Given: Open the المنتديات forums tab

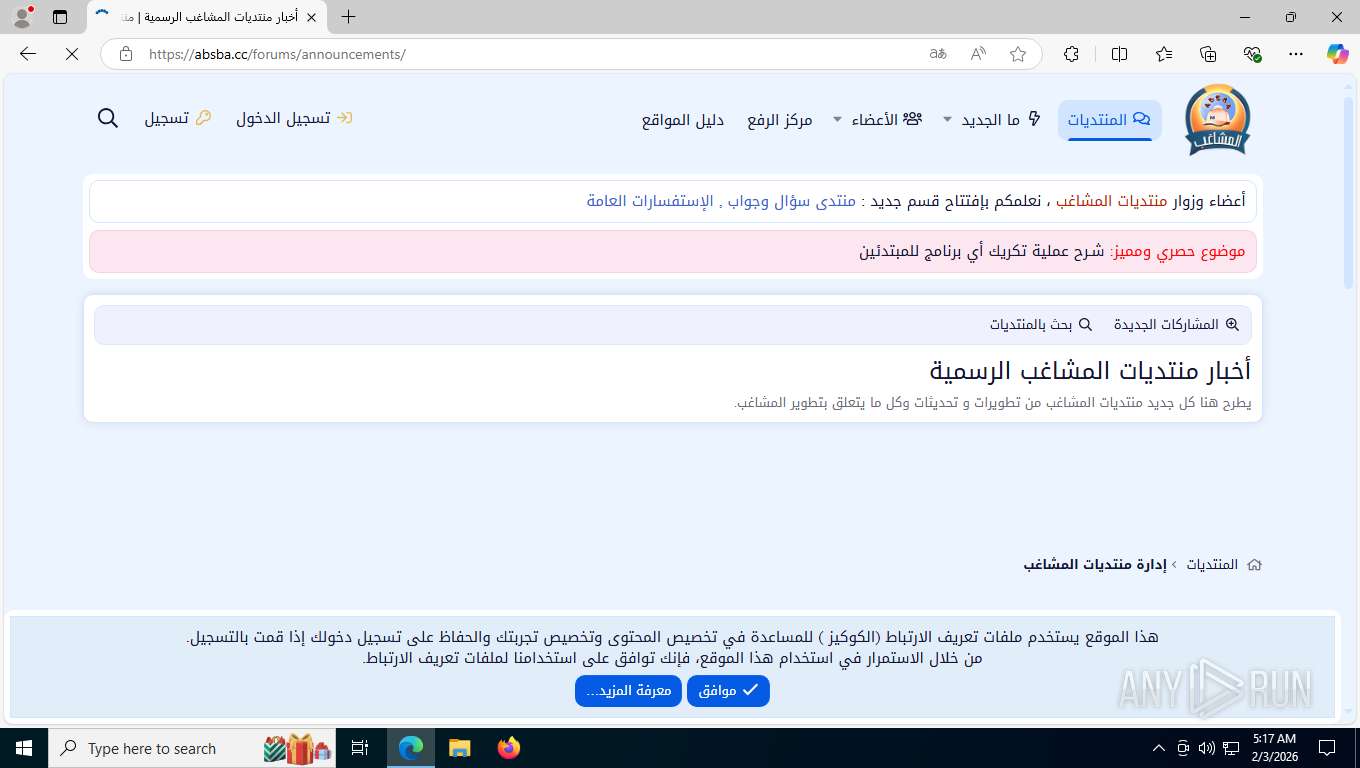Looking at the screenshot, I should (1109, 120).
